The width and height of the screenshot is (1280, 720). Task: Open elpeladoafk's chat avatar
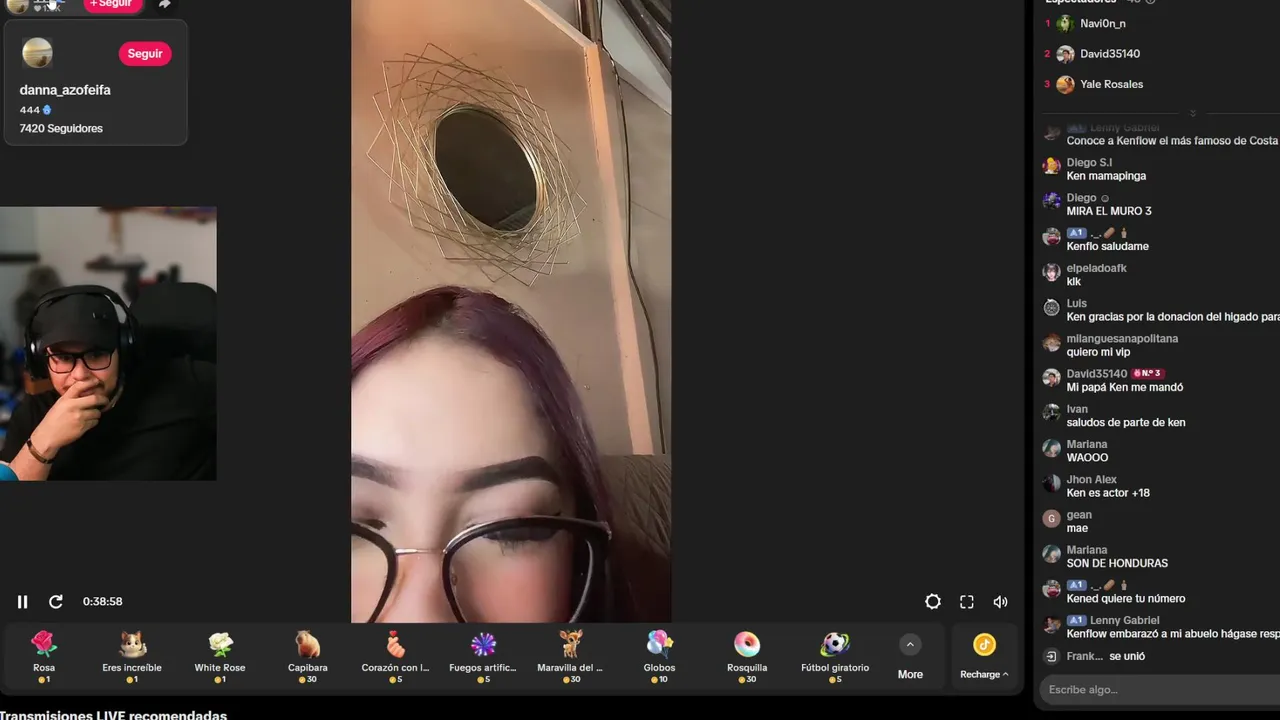tap(1051, 272)
